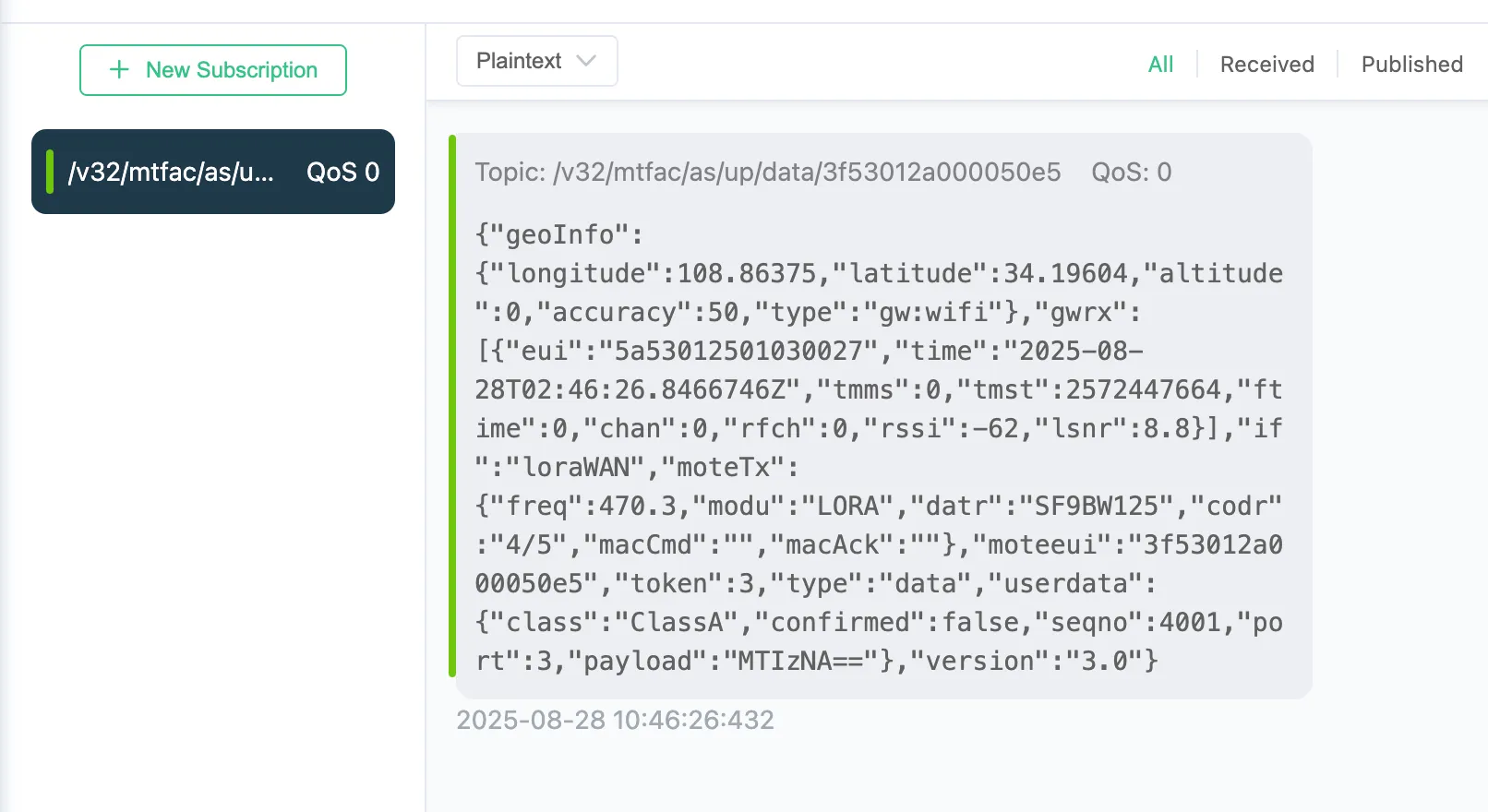This screenshot has width=1488, height=812.
Task: Click the green color marker on subscription
Action: click(x=50, y=172)
